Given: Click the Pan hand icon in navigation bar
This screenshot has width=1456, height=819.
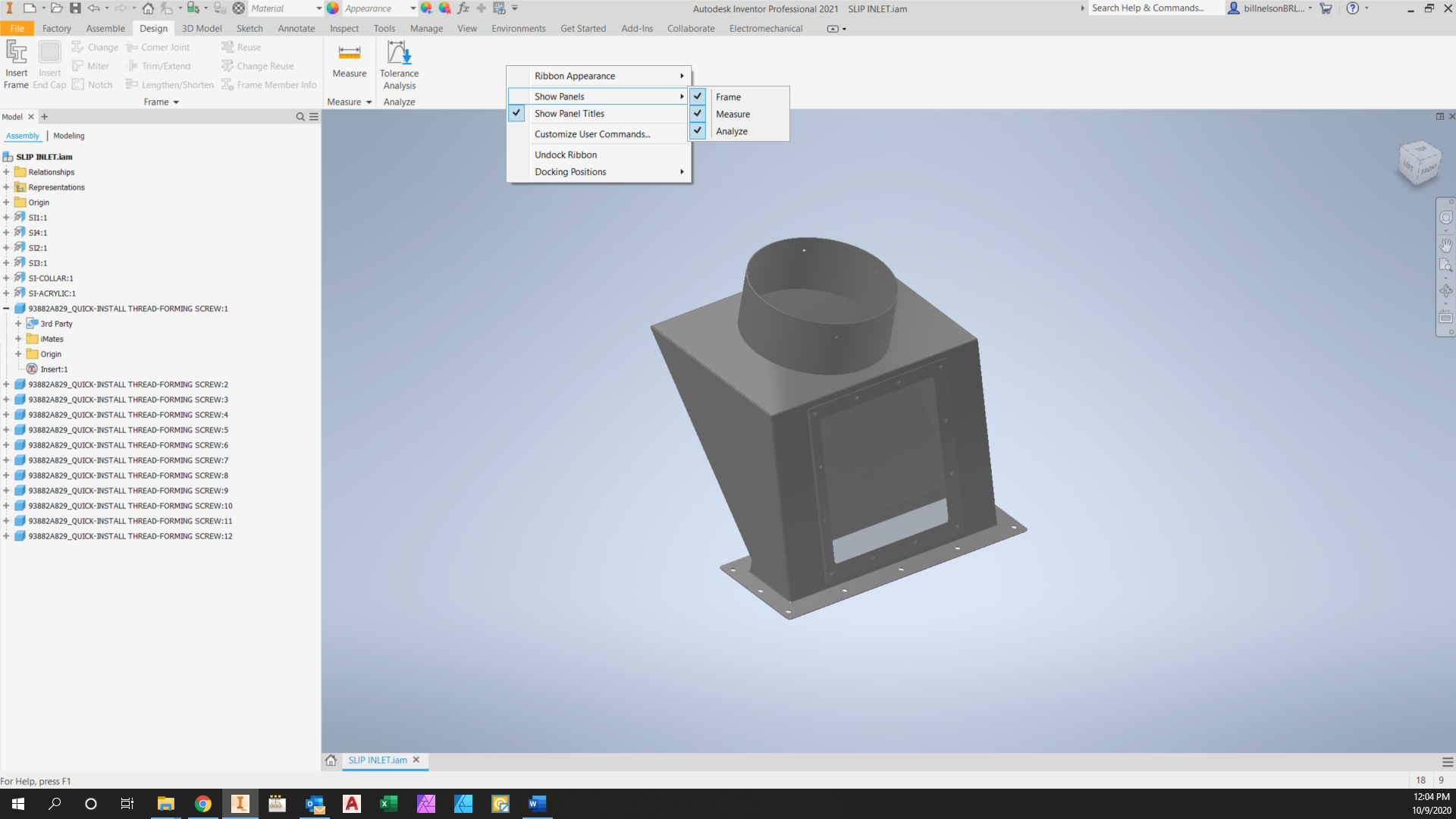Looking at the screenshot, I should point(1445,245).
